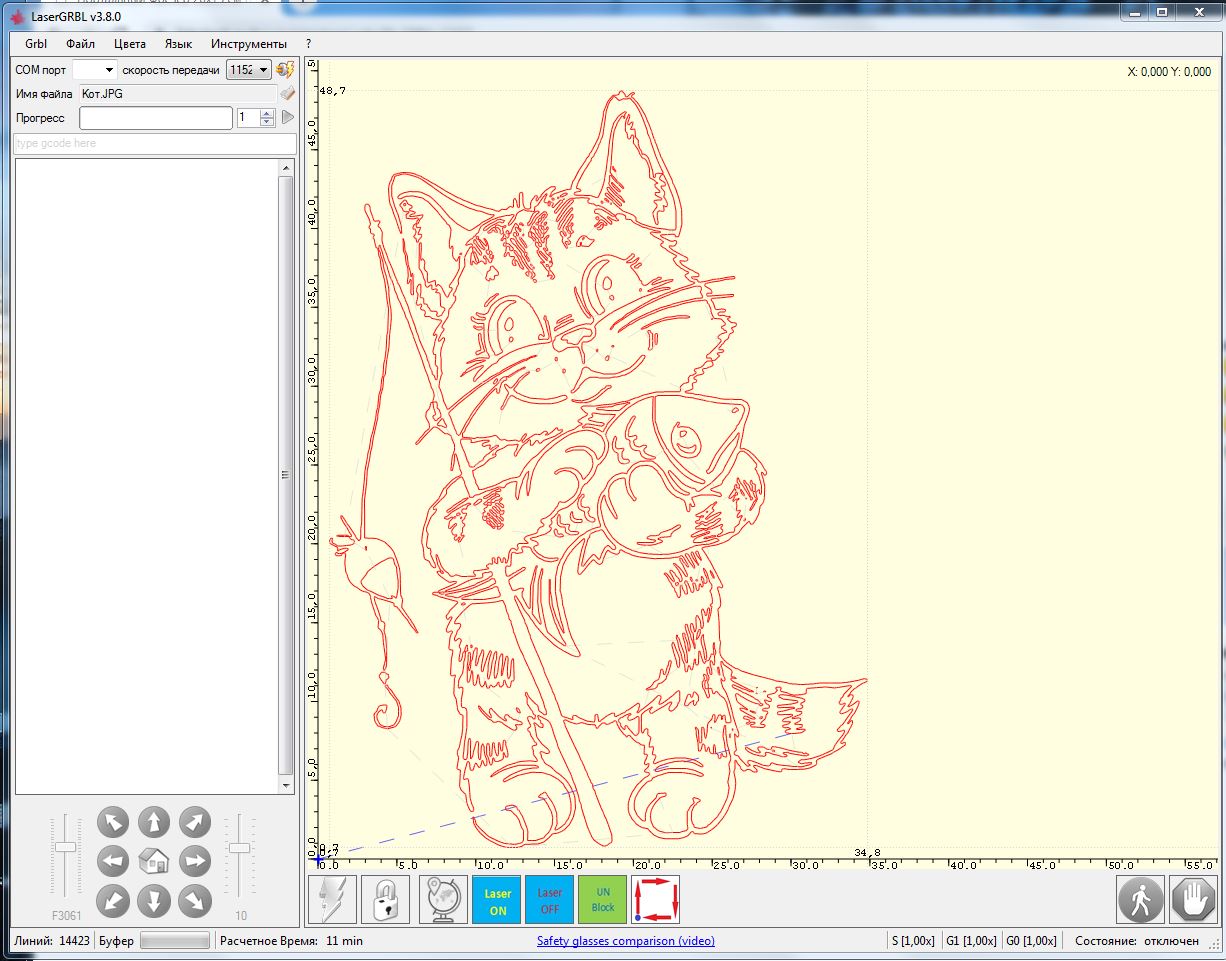Open Safety glasses comparison video link
The height and width of the screenshot is (961, 1226).
(625, 941)
